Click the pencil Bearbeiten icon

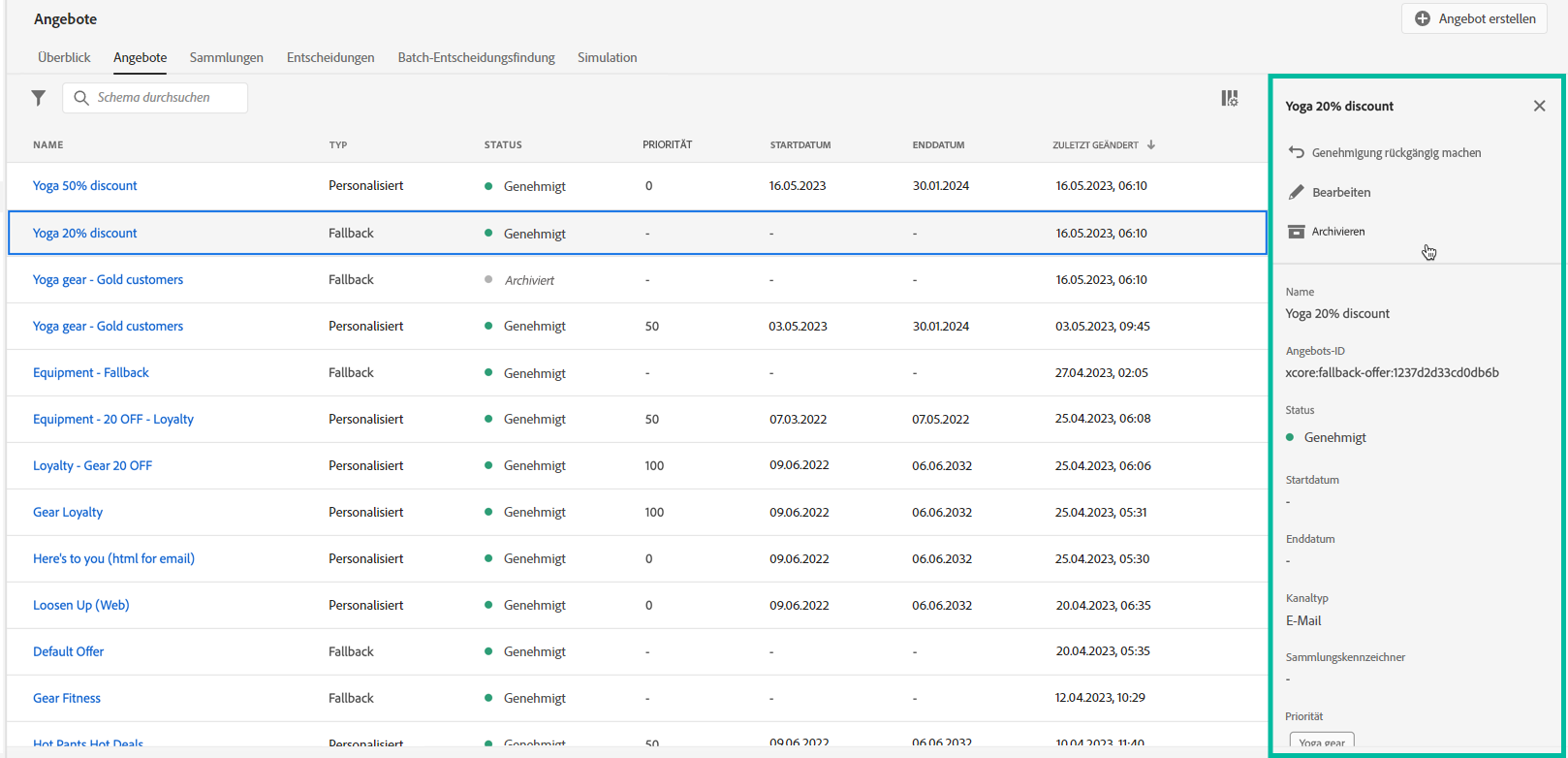[1296, 192]
